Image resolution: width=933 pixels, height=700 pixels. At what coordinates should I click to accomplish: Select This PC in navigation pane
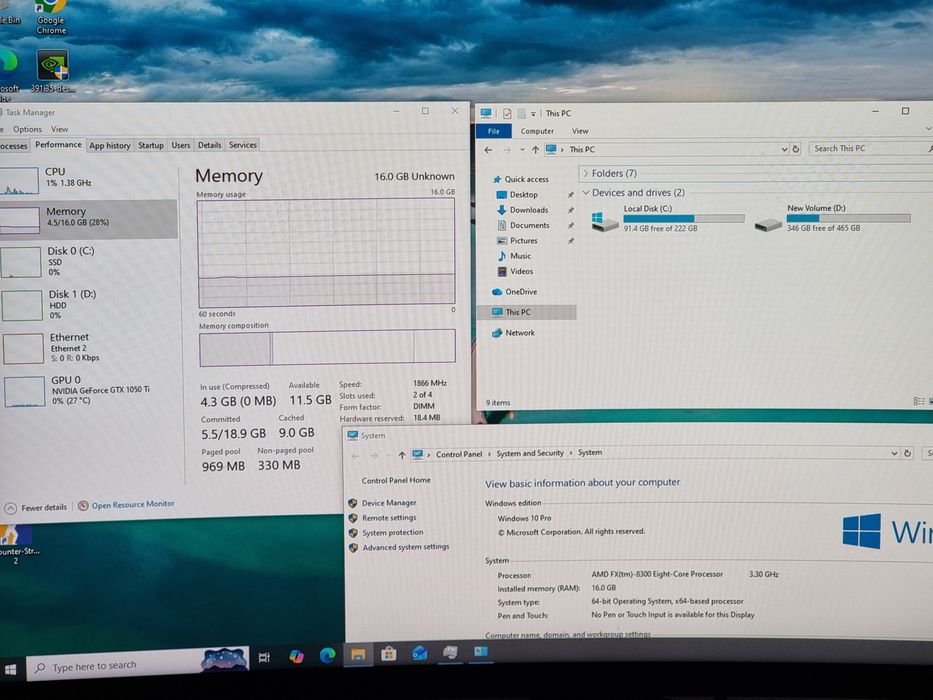527,312
